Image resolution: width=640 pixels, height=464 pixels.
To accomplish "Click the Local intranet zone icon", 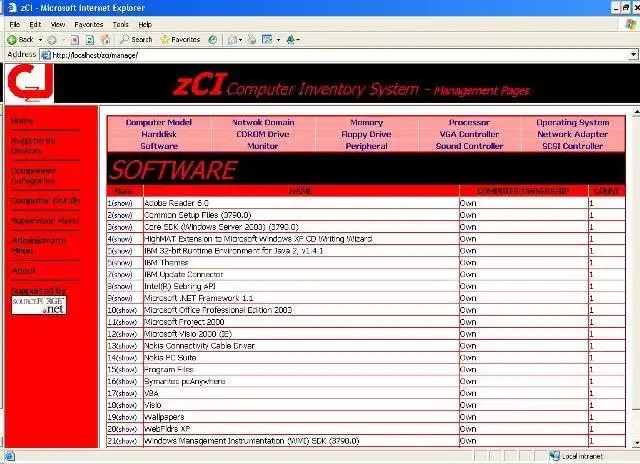I will pyautogui.click(x=554, y=456).
